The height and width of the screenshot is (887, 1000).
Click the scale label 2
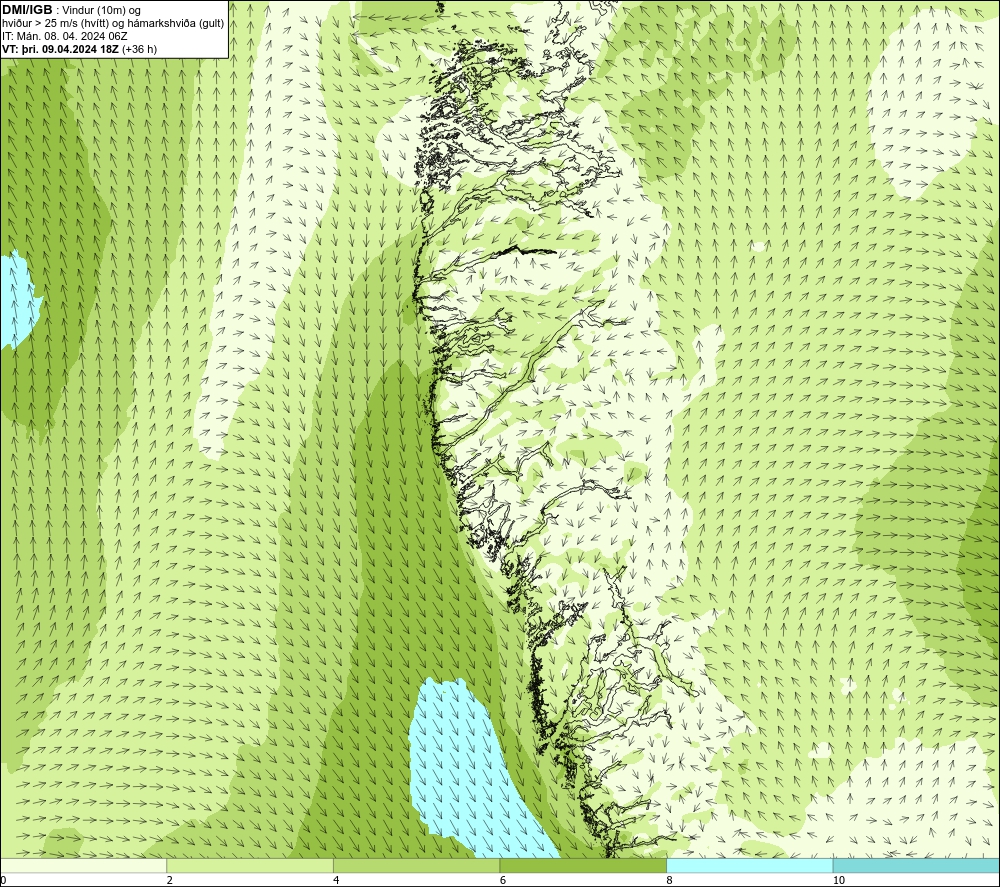pyautogui.click(x=170, y=880)
